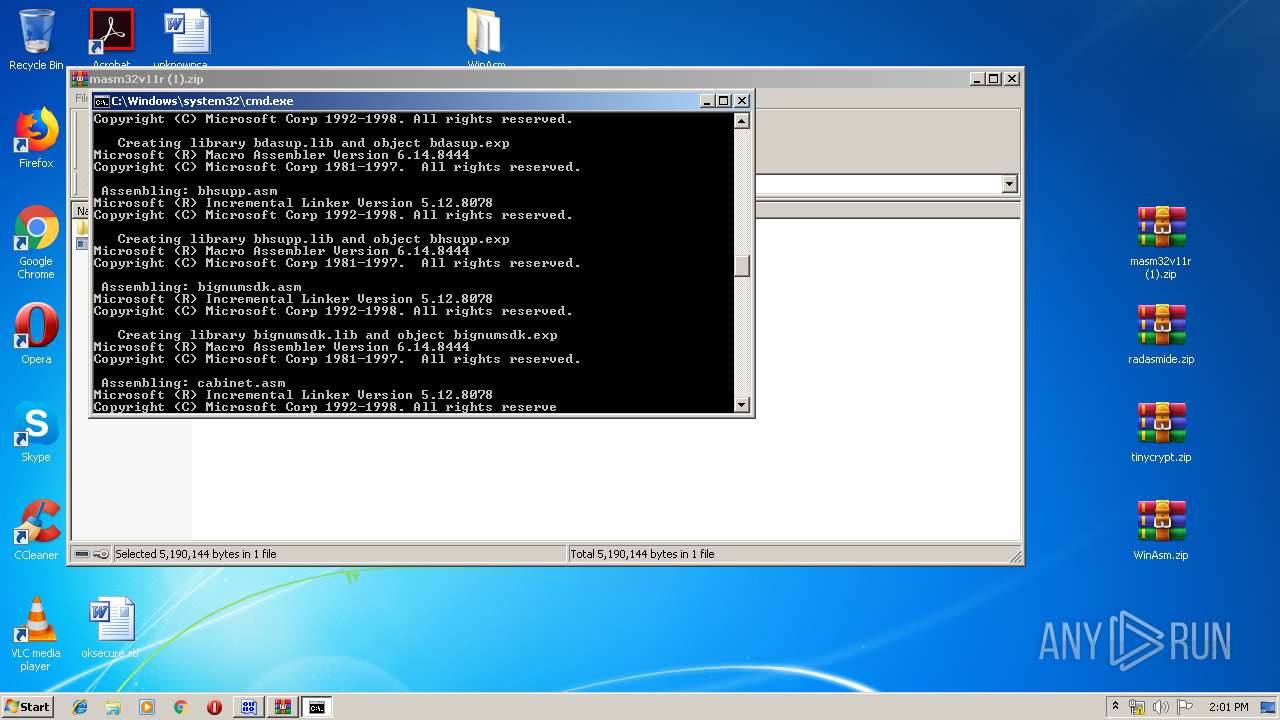Image resolution: width=1280 pixels, height=720 pixels.
Task: Switch to cmd.exe taskbar button
Action: (x=316, y=707)
